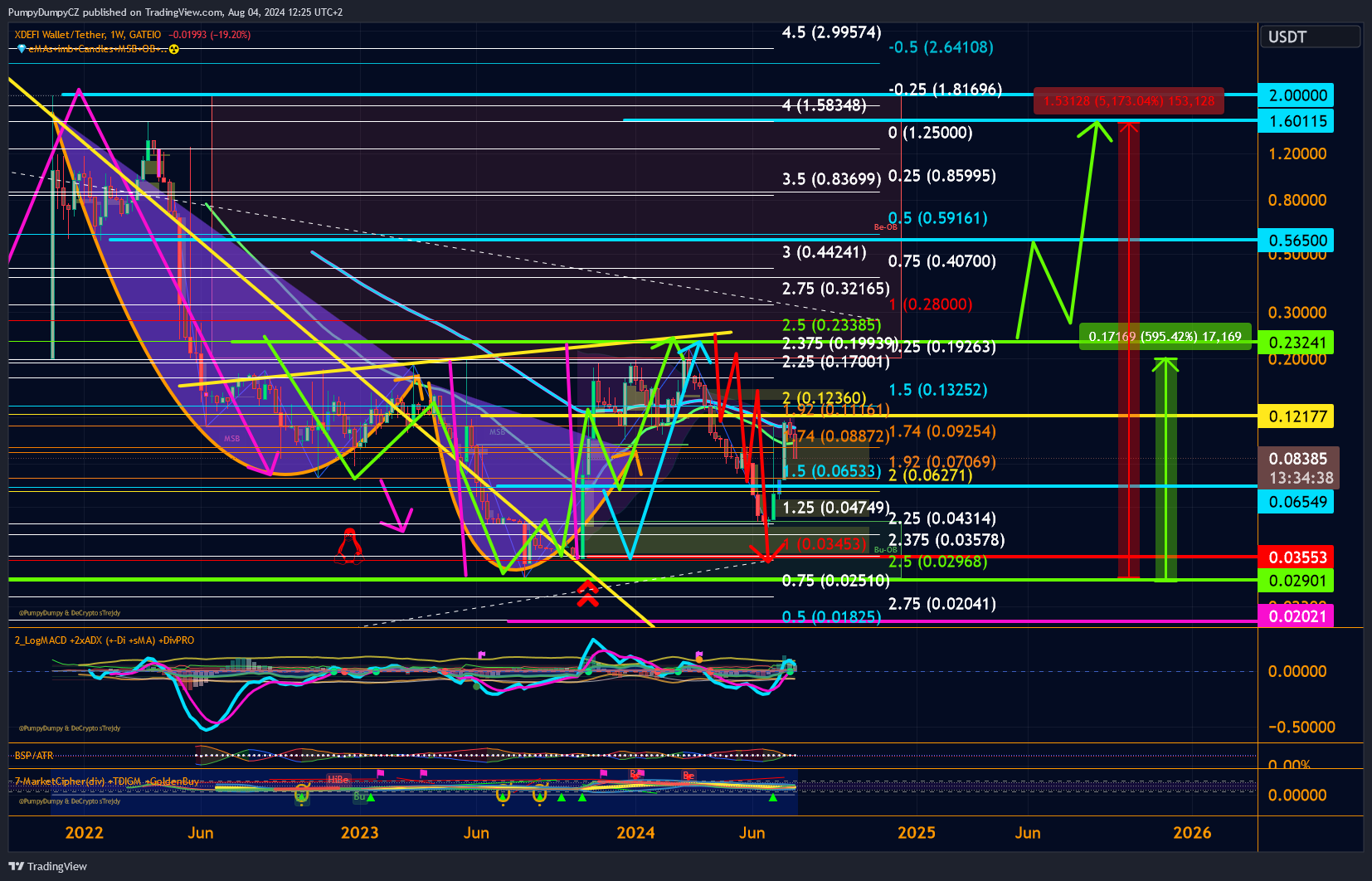Select the 0.02021 magenta price label

[1297, 616]
